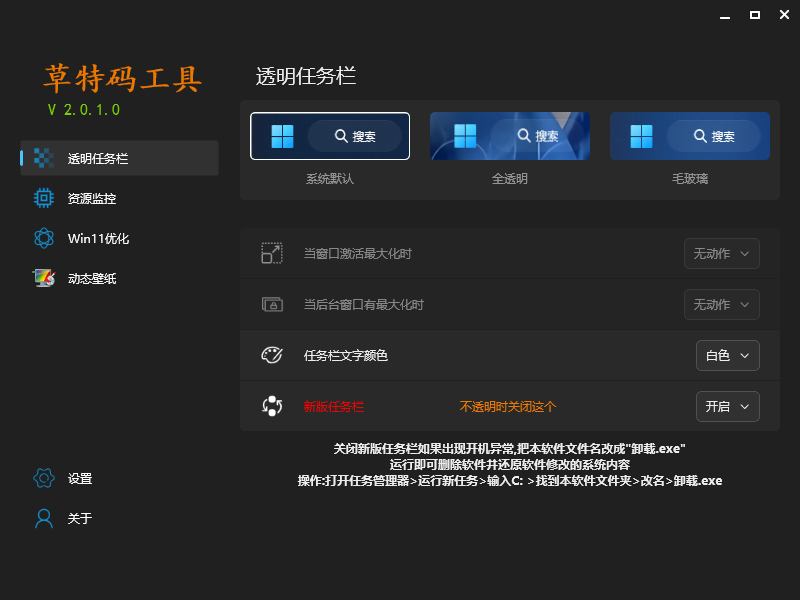This screenshot has height=600, width=800.
Task: Click the 设置 gear icon
Action: click(x=44, y=478)
